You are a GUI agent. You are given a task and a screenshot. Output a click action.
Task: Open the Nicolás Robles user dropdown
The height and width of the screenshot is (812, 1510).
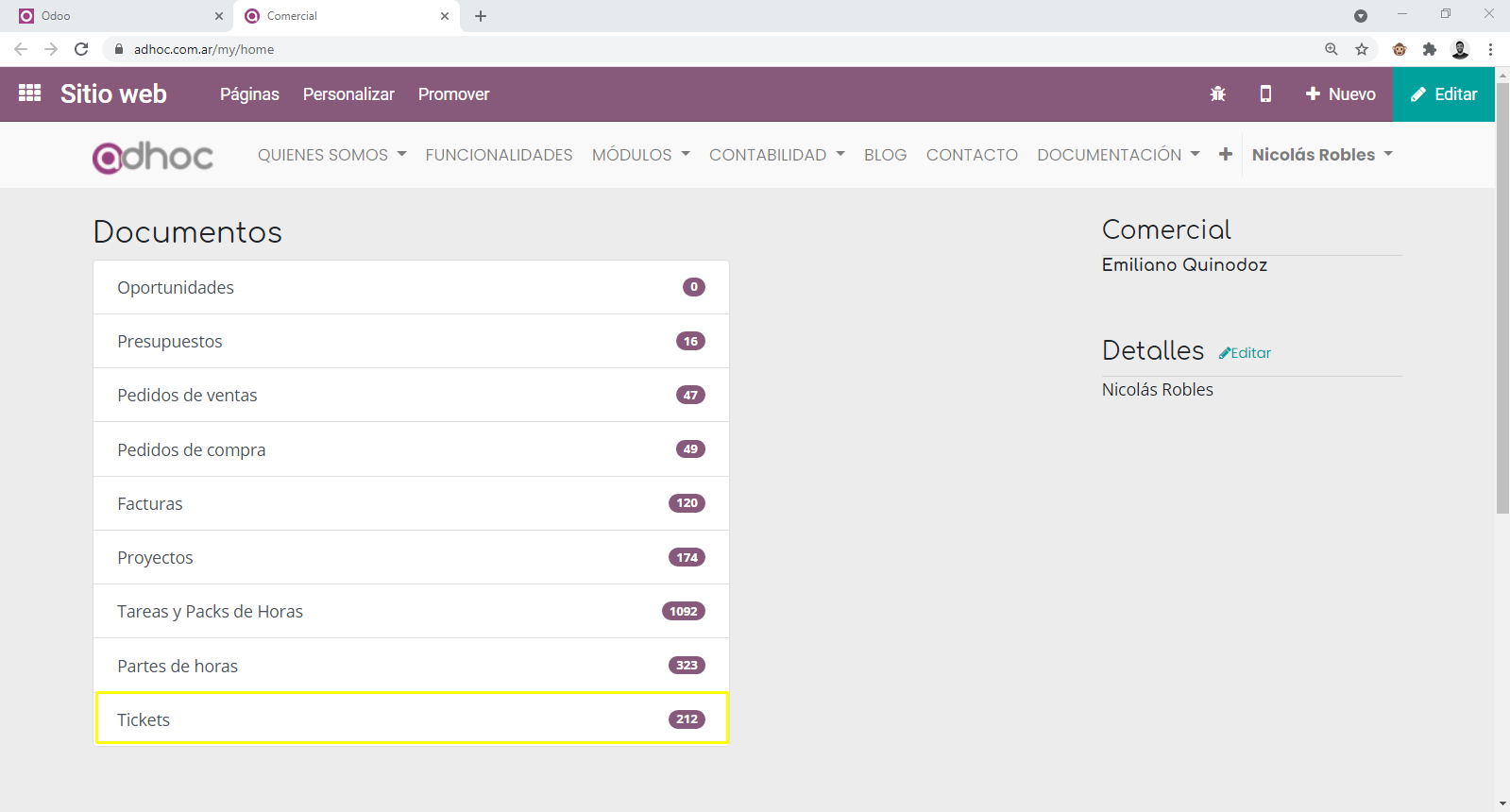click(x=1321, y=155)
